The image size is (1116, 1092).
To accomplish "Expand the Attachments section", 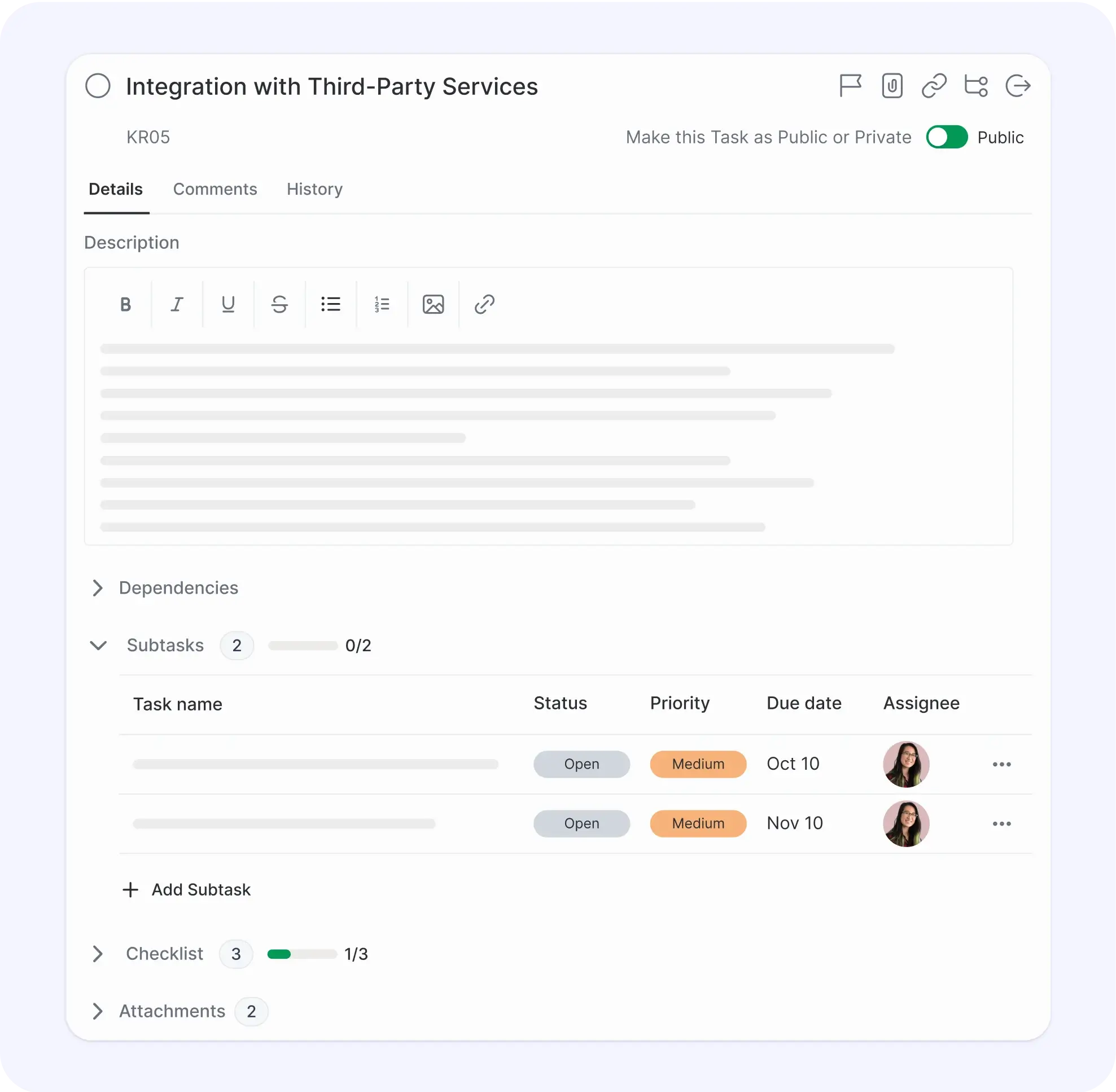I will click(x=98, y=1011).
